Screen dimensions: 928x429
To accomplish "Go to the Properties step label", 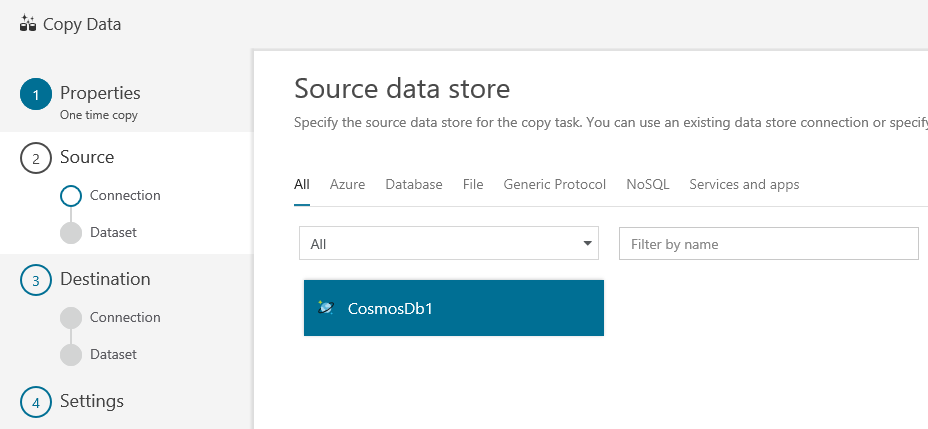I will click(100, 93).
